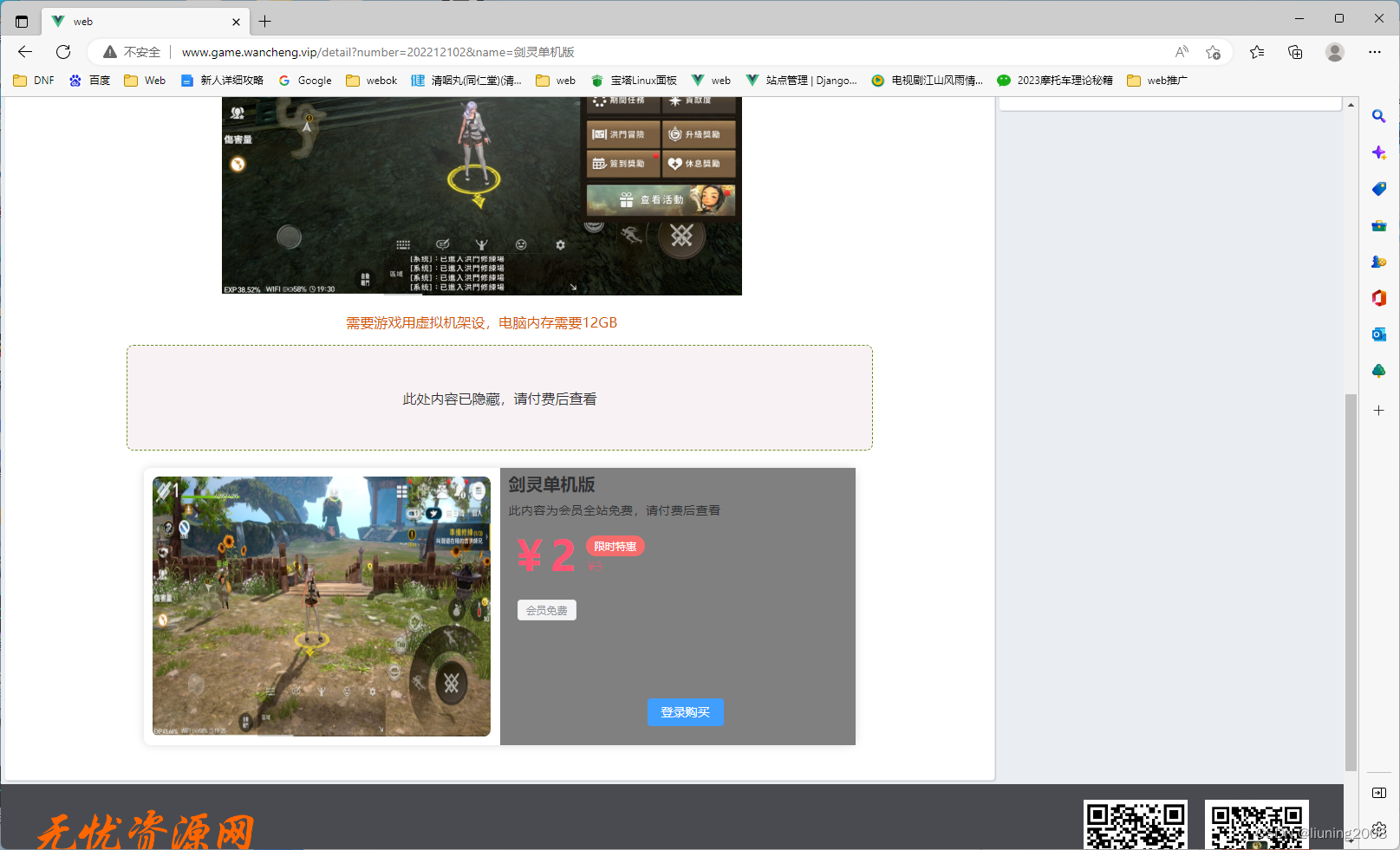Screen dimensions: 1400x850
Task: Open the sidebar games icon
Action: 1379,262
